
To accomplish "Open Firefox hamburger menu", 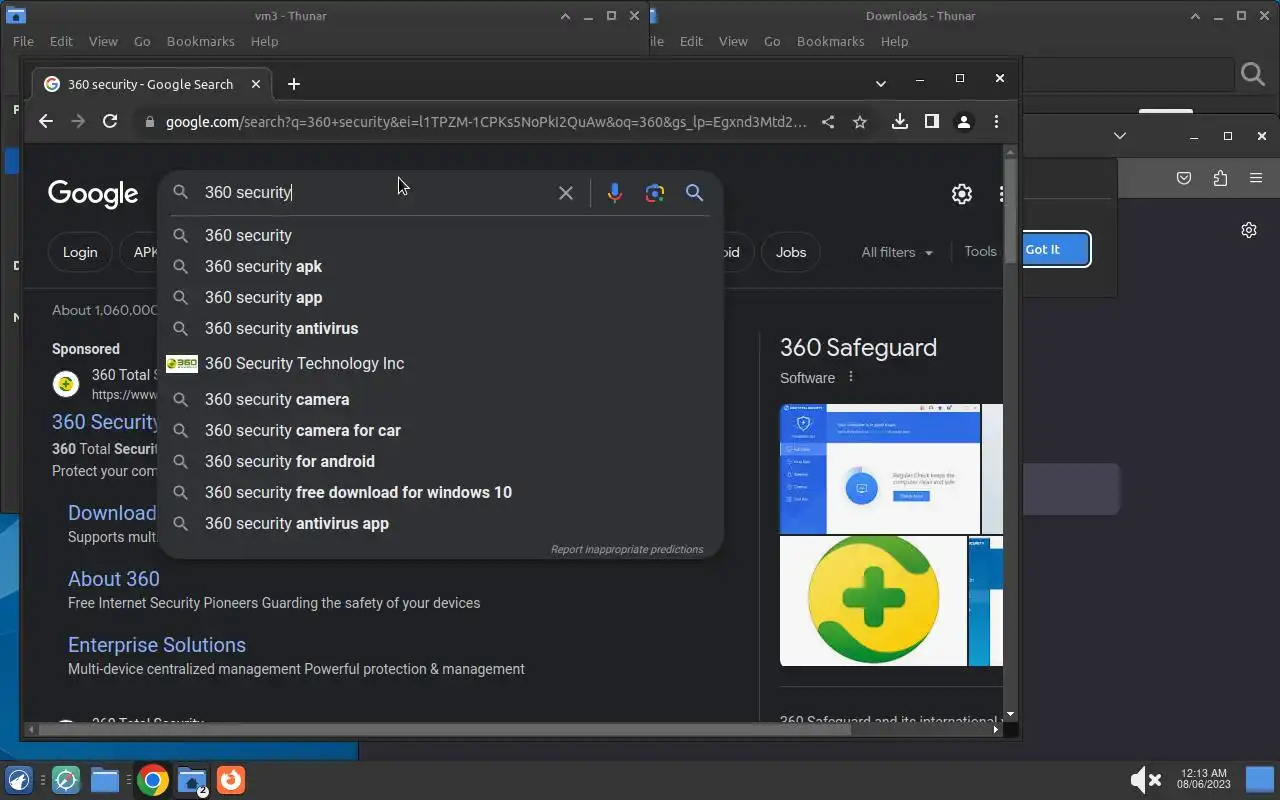I will (x=1256, y=178).
